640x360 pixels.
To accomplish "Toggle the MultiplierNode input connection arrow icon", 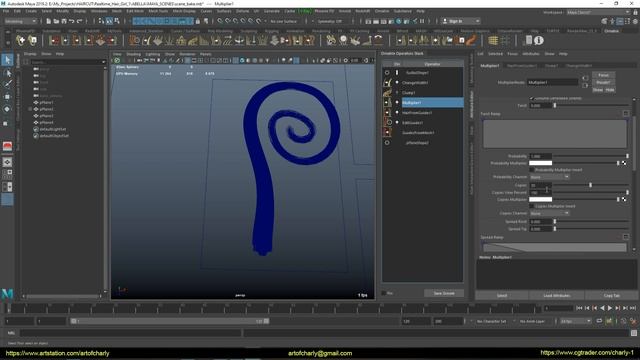I will pyautogui.click(x=585, y=78).
